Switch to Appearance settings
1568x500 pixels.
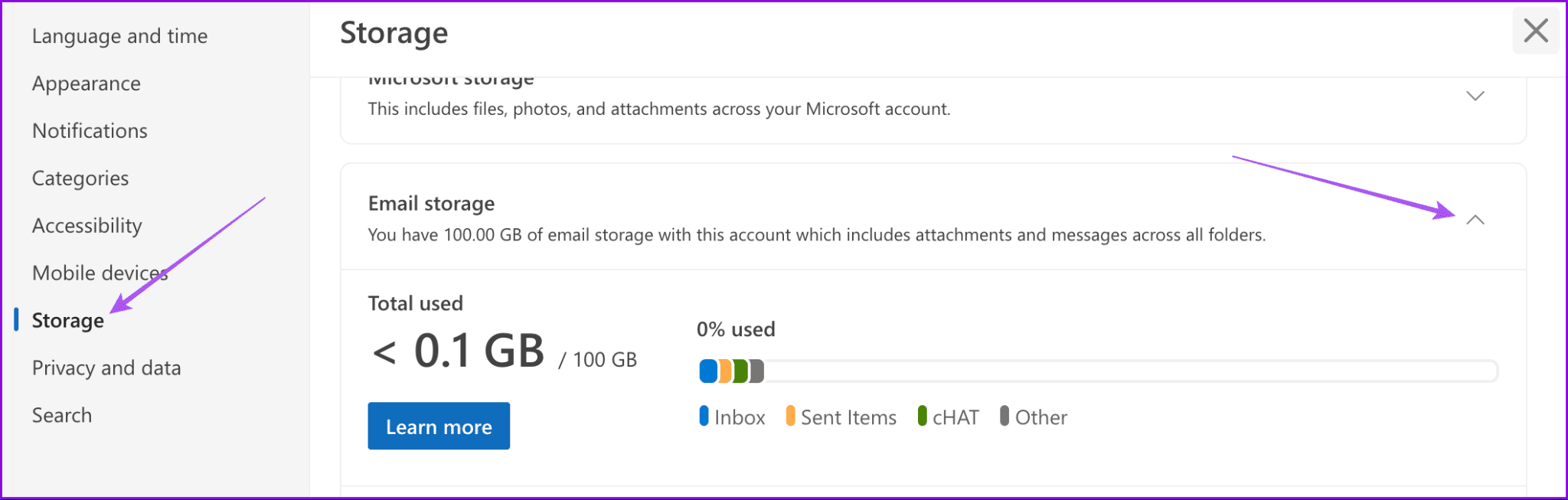pyautogui.click(x=86, y=83)
